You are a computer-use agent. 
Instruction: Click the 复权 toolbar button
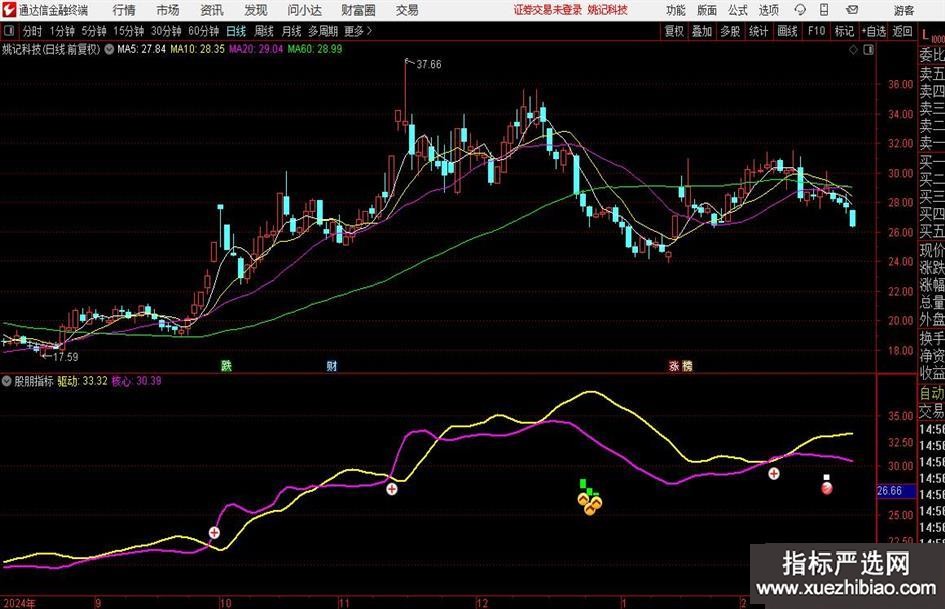[x=674, y=31]
